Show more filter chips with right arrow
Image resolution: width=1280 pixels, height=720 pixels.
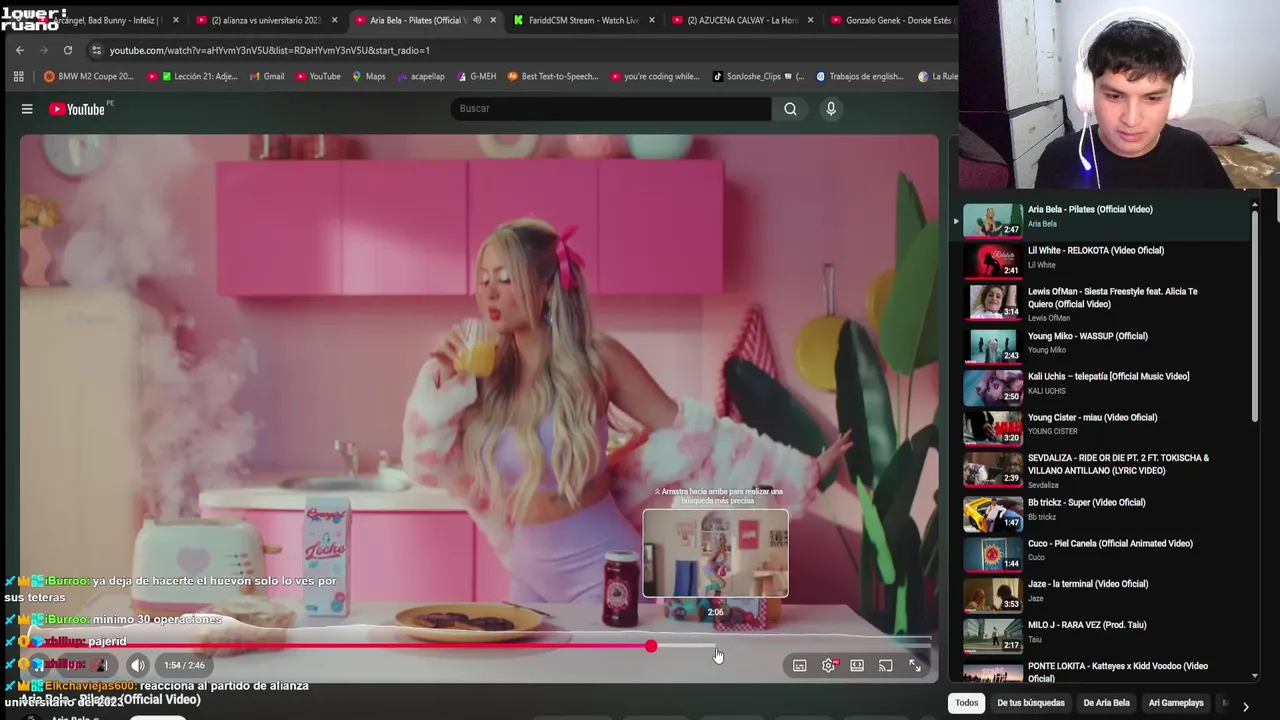coord(1245,706)
